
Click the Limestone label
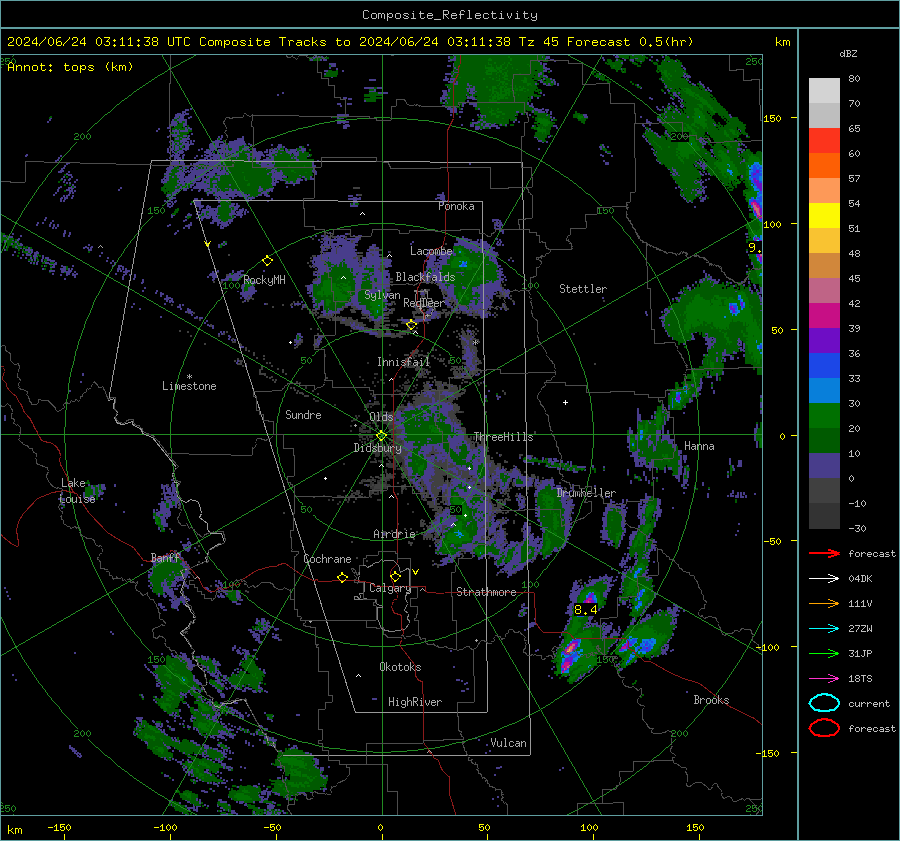(x=189, y=386)
